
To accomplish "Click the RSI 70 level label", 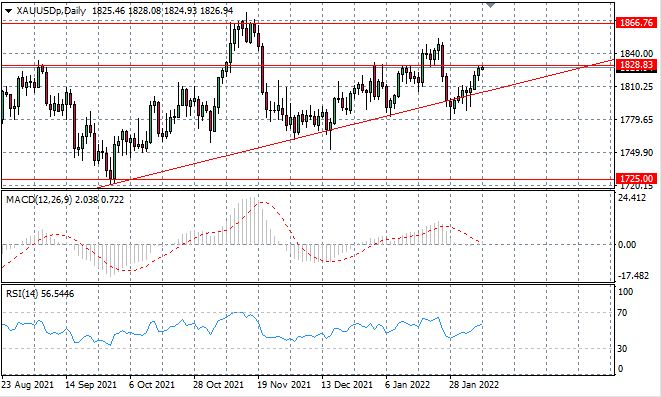I will (622, 313).
